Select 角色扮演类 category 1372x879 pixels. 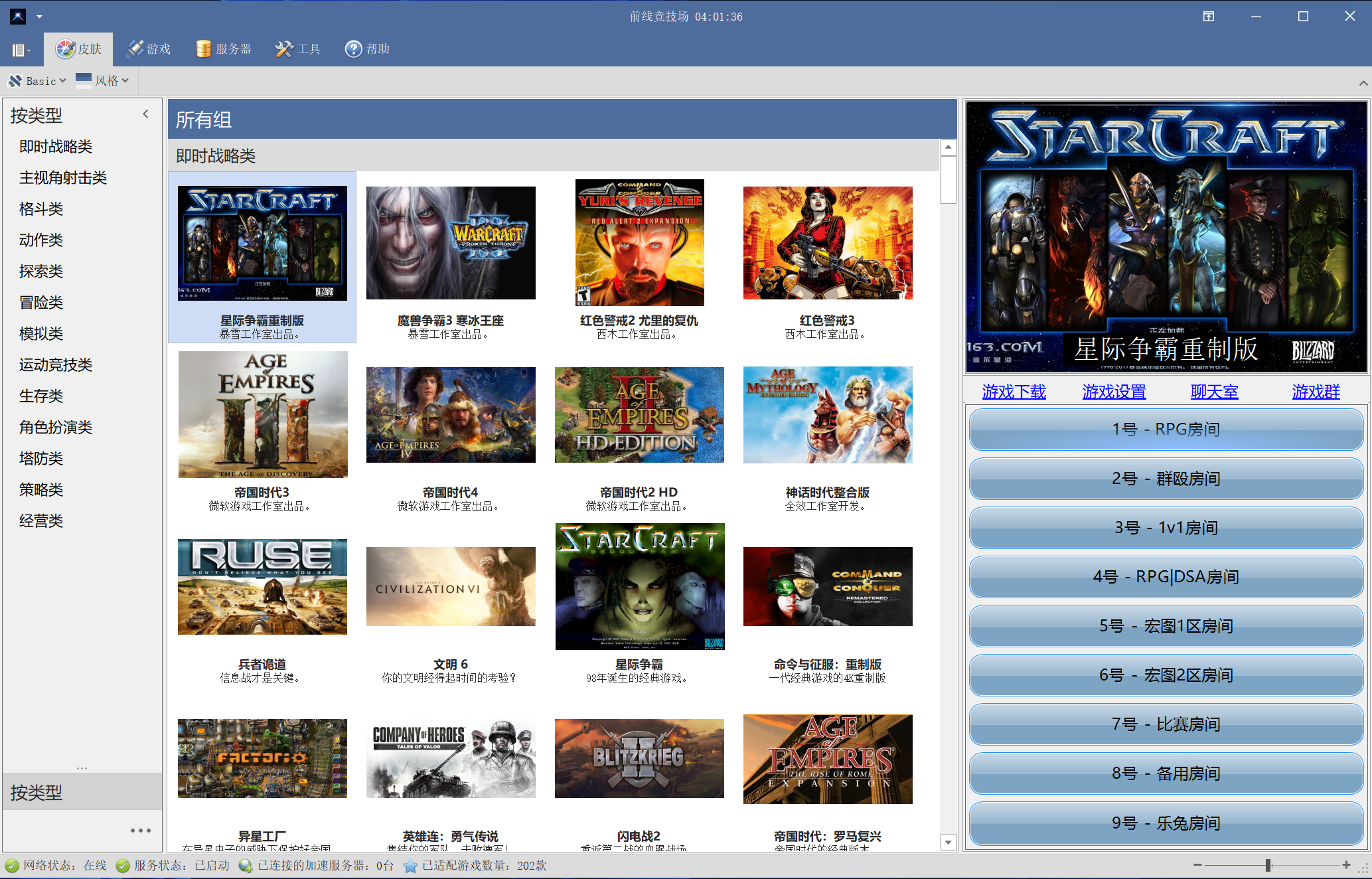pyautogui.click(x=56, y=428)
